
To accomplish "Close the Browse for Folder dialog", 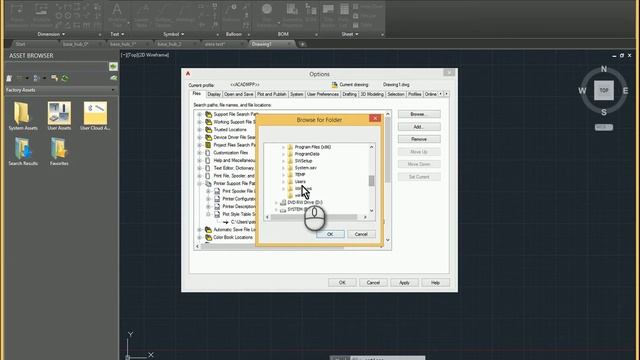I will point(375,118).
